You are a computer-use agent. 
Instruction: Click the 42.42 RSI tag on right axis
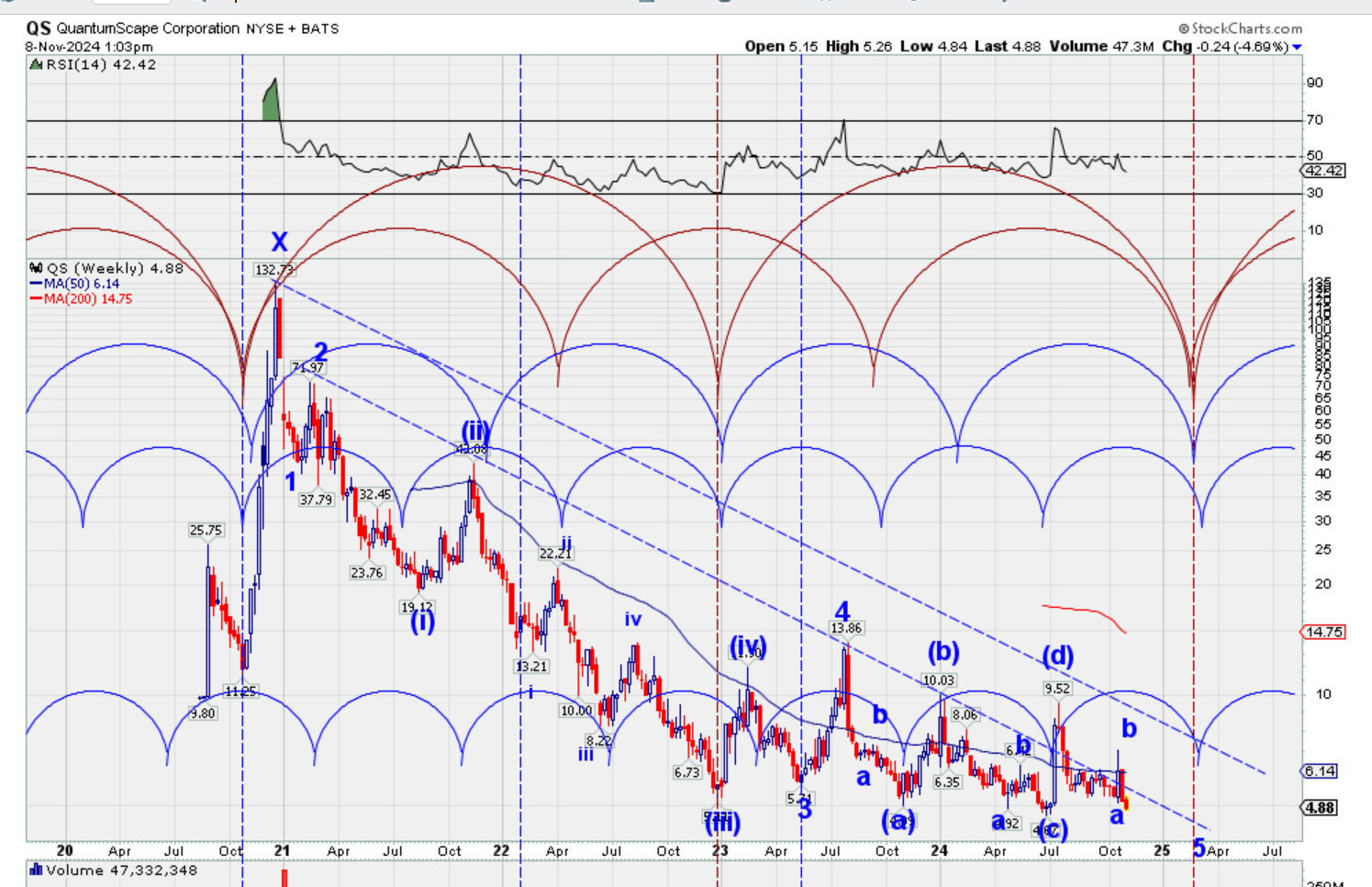[x=1324, y=171]
